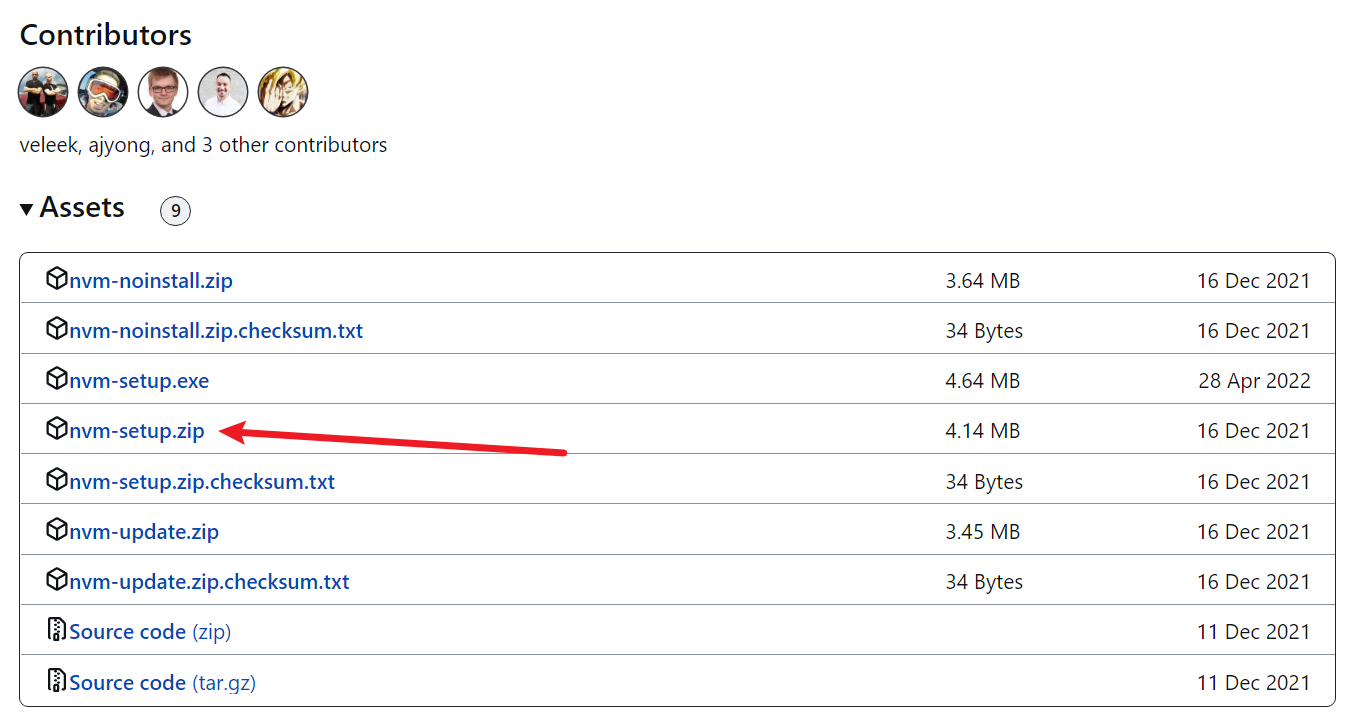Download nvm-setup.zip archive
Image resolution: width=1352 pixels, height=717 pixels.
[137, 431]
